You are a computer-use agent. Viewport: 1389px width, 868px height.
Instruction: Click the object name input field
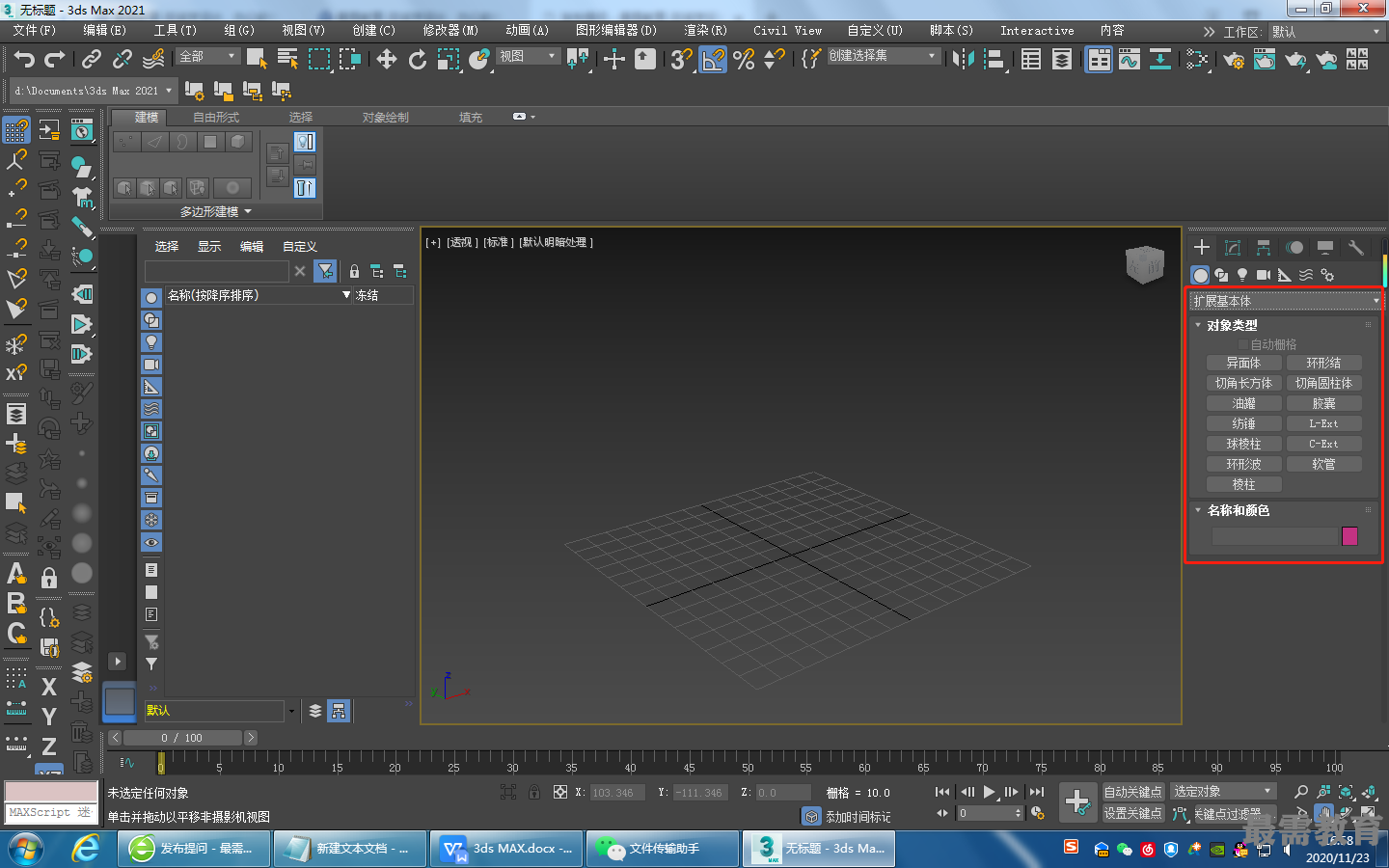coord(1274,536)
